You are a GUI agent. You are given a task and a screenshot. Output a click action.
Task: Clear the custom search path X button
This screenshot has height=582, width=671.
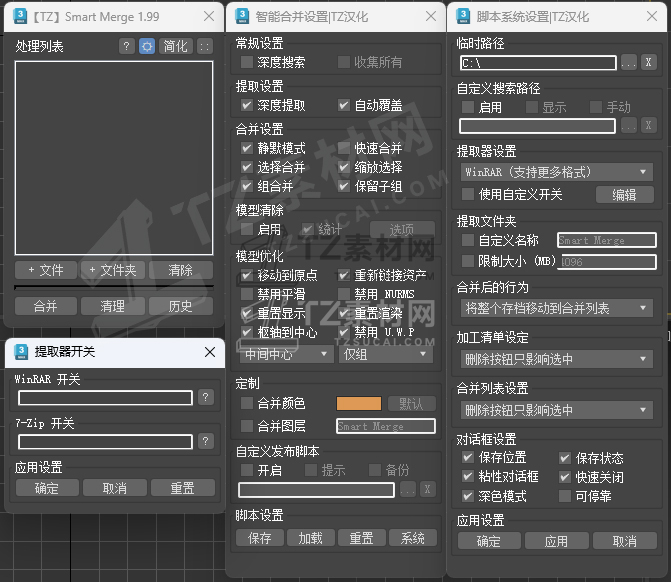coord(648,126)
